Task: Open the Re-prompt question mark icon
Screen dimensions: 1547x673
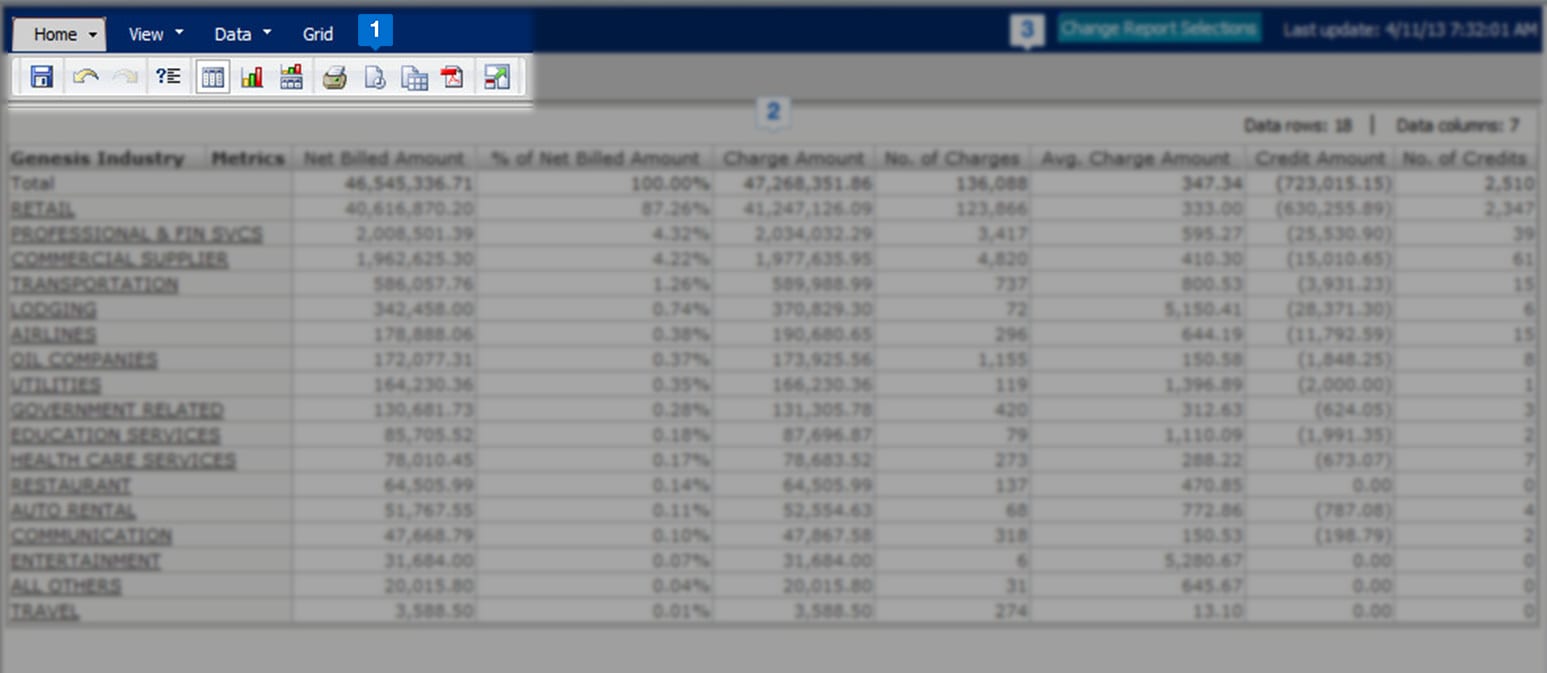Action: (168, 77)
